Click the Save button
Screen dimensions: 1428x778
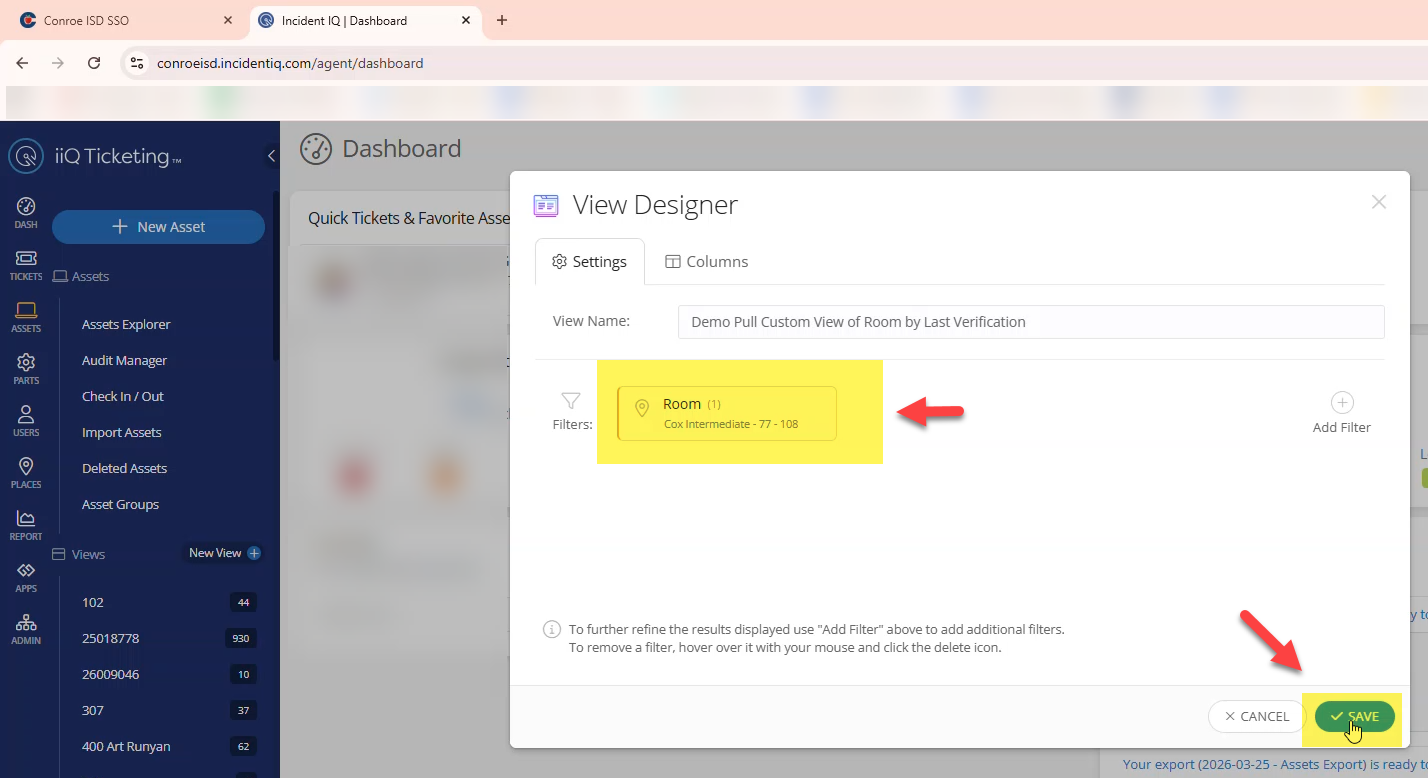click(1354, 716)
